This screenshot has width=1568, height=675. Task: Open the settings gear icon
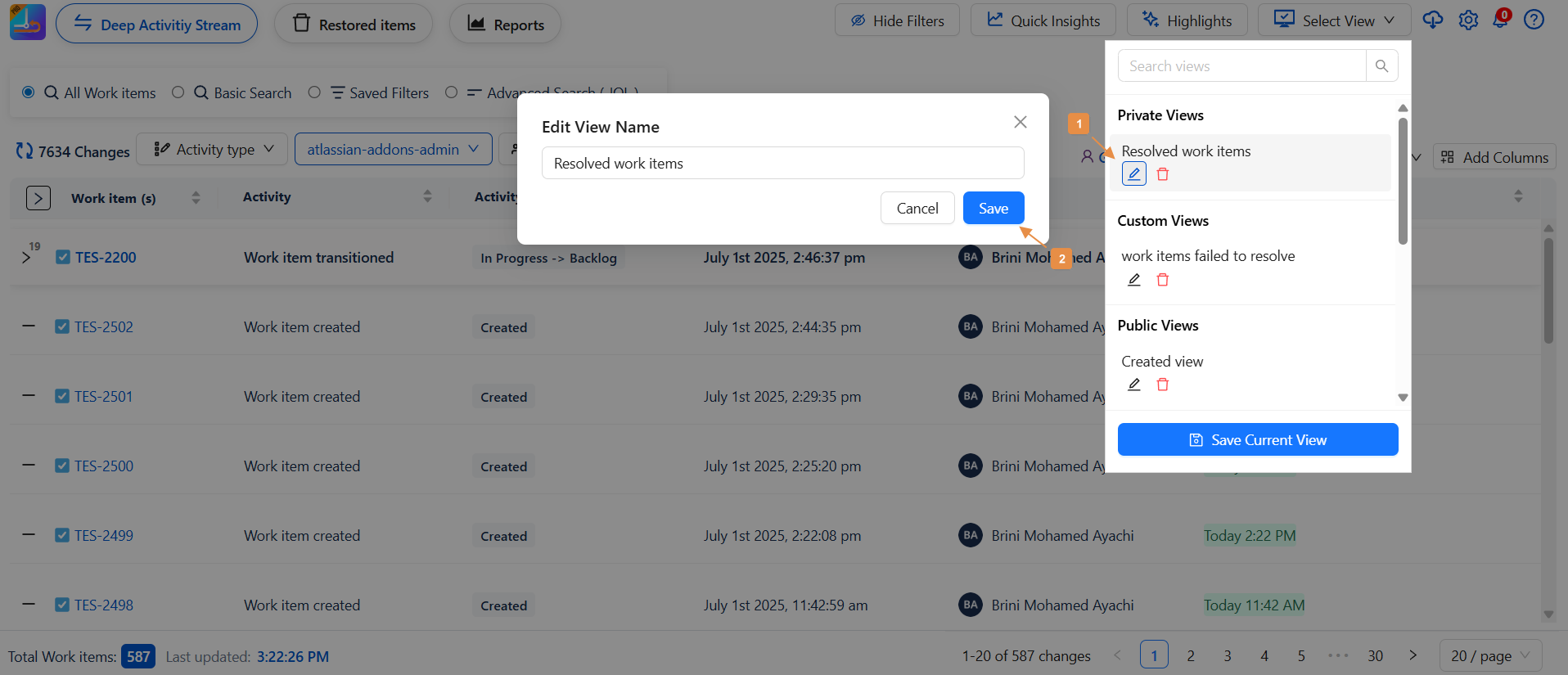pos(1468,20)
